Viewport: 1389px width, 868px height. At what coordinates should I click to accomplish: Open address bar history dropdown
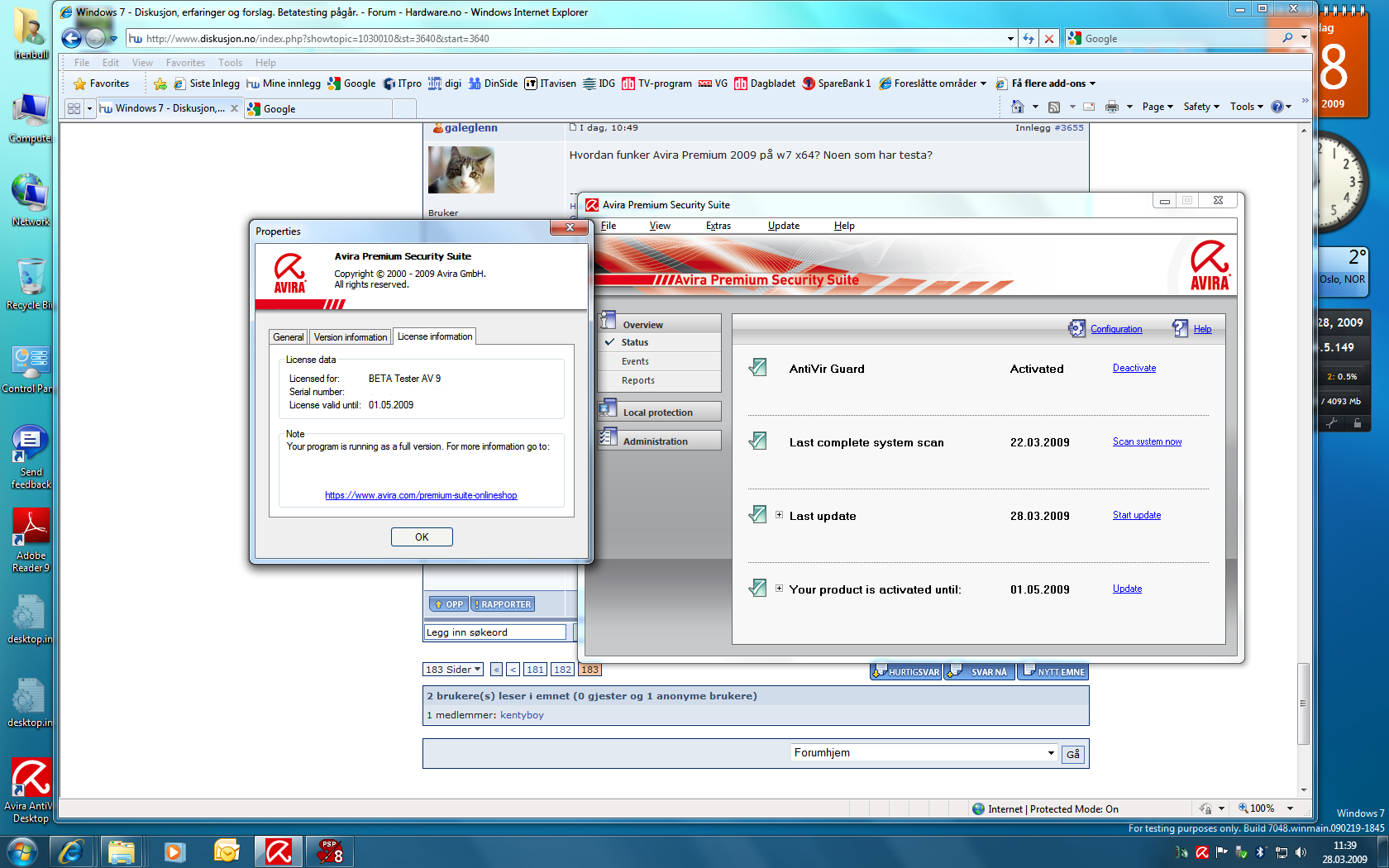pyautogui.click(x=1010, y=38)
